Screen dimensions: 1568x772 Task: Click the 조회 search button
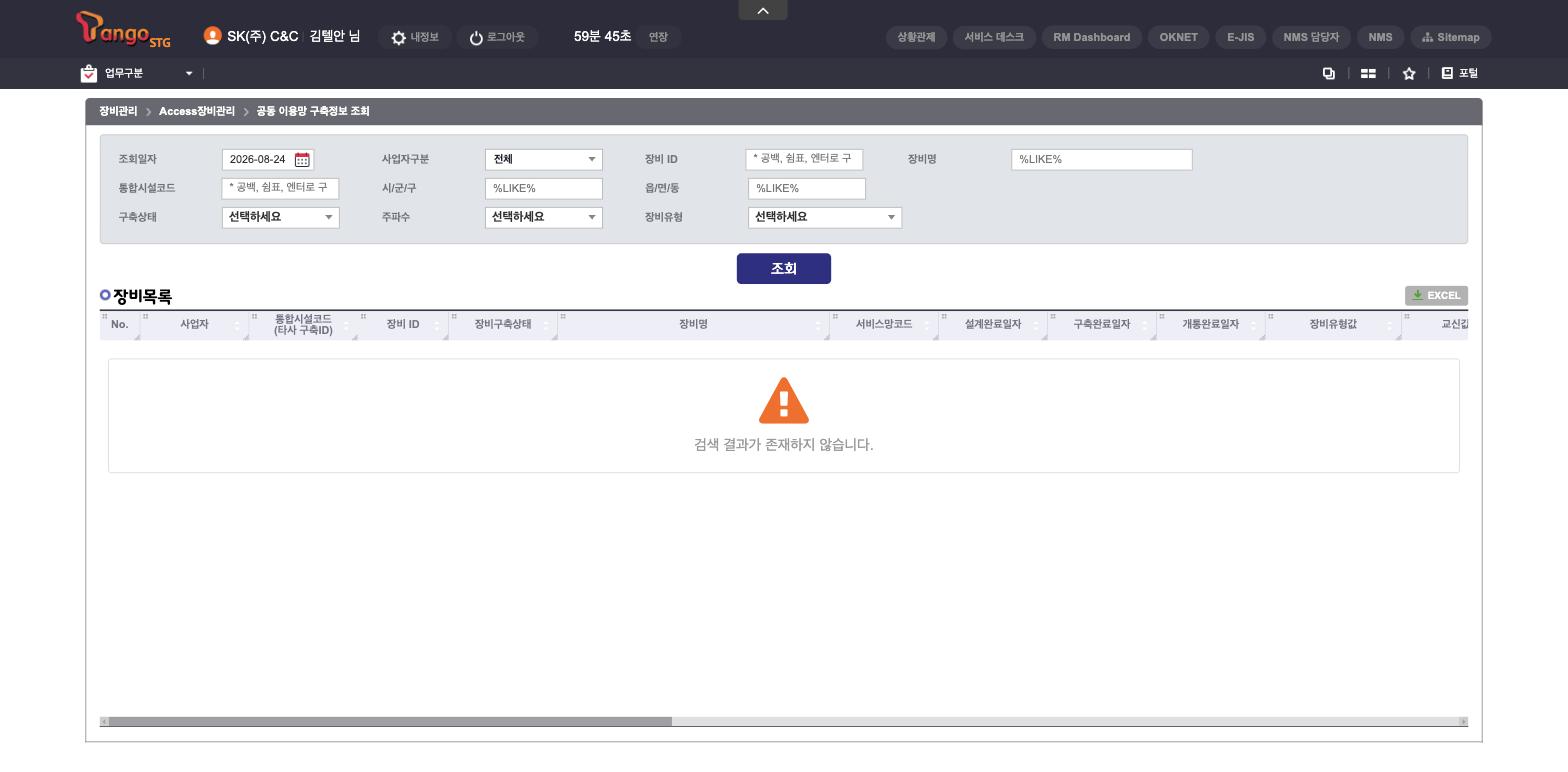[x=784, y=269]
